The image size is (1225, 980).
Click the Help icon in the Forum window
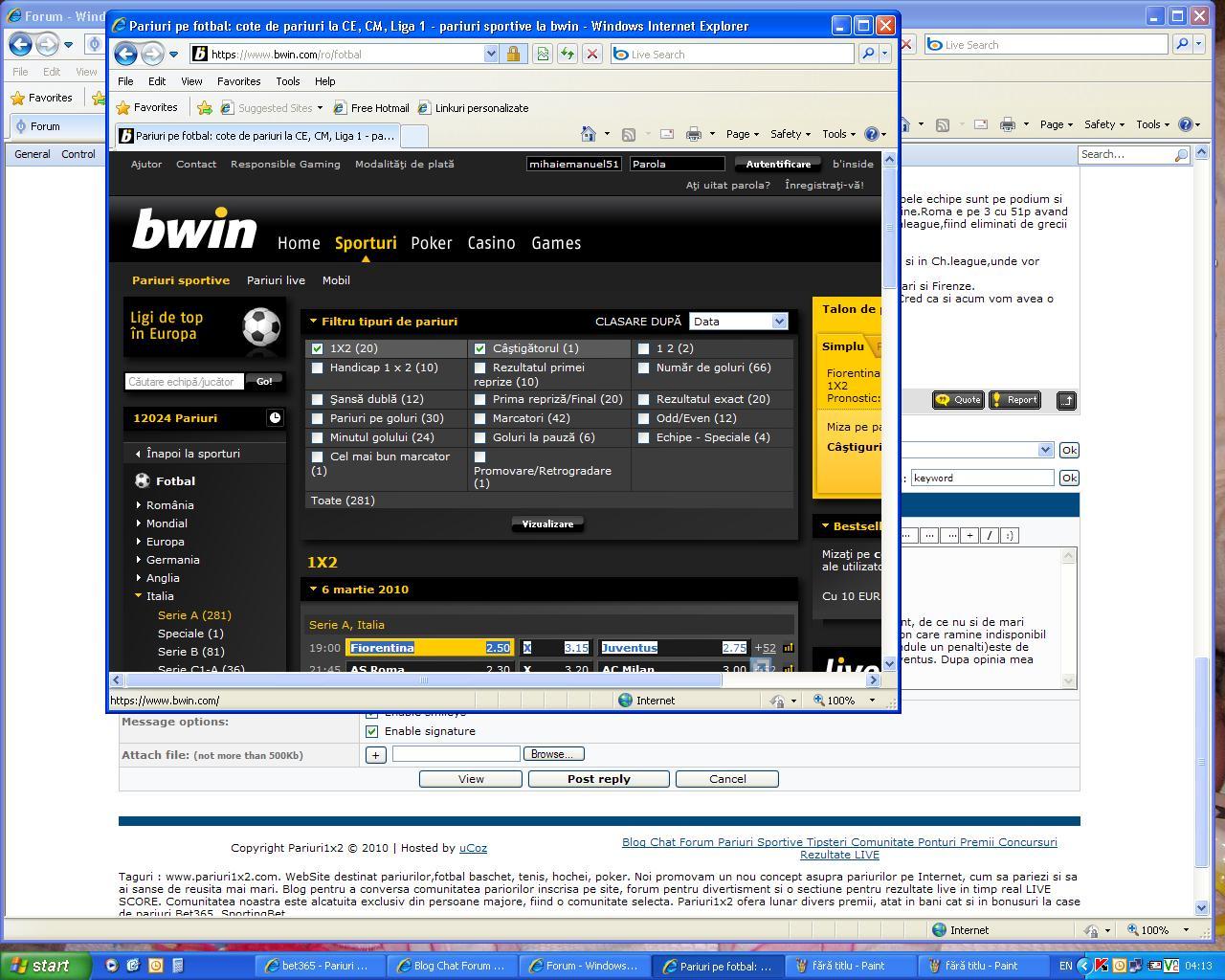pos(1186,124)
